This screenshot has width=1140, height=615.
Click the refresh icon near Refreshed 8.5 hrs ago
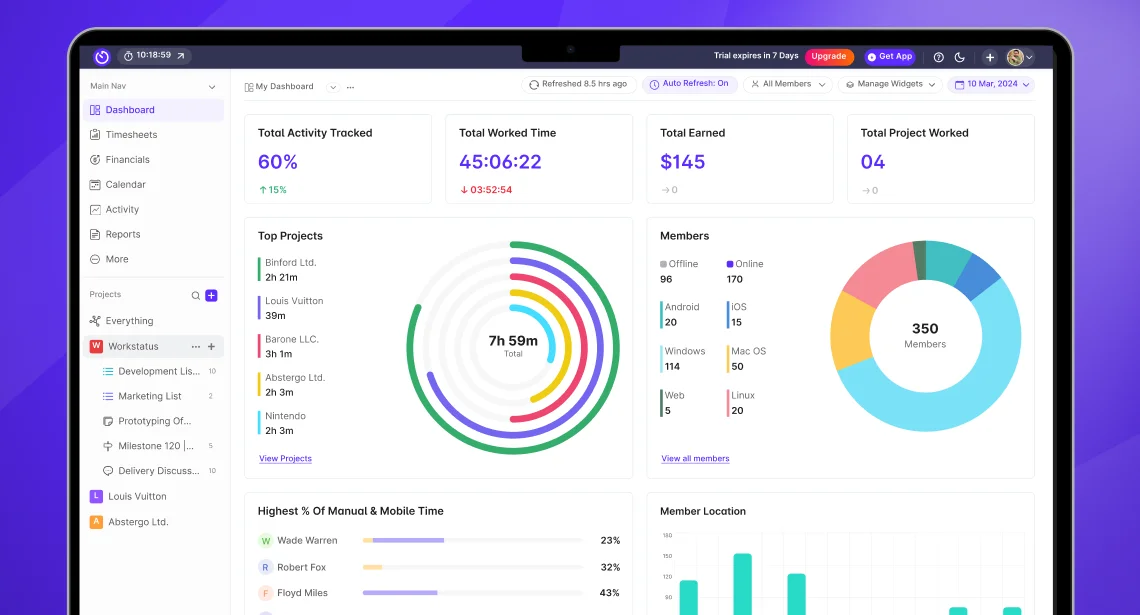click(533, 84)
